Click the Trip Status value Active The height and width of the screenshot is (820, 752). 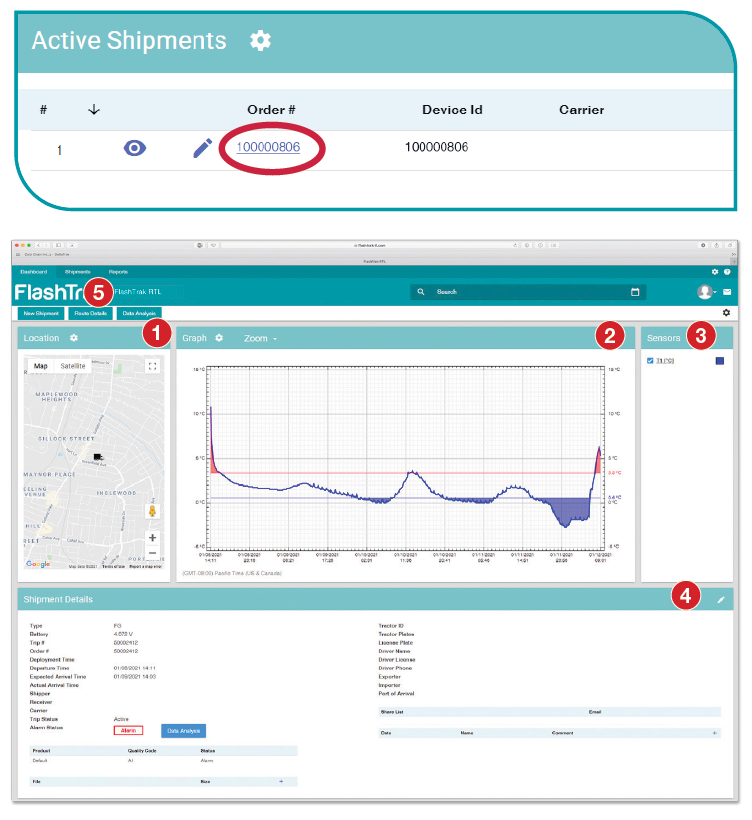click(x=121, y=719)
